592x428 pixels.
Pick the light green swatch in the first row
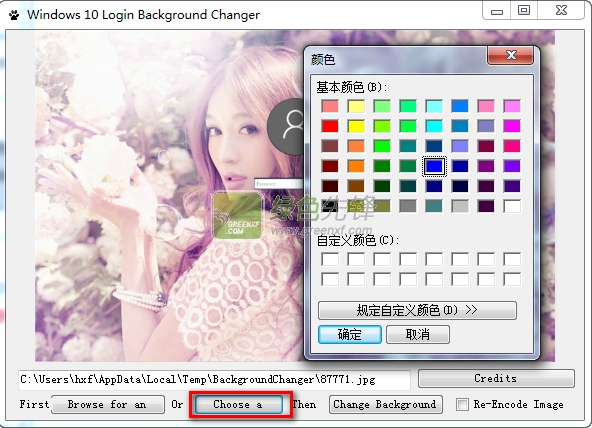pyautogui.click(x=382, y=106)
